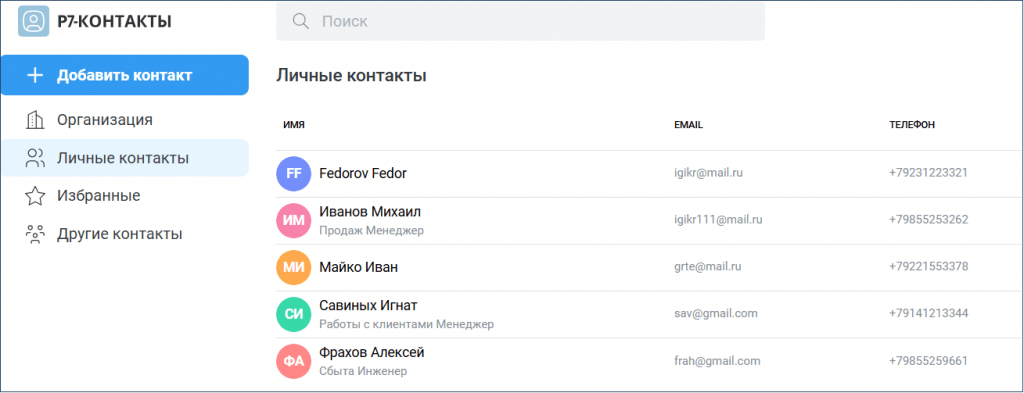This screenshot has height=393, width=1024.
Task: Open the СИ avatar of Савиных Игнат
Action: pos(293,315)
